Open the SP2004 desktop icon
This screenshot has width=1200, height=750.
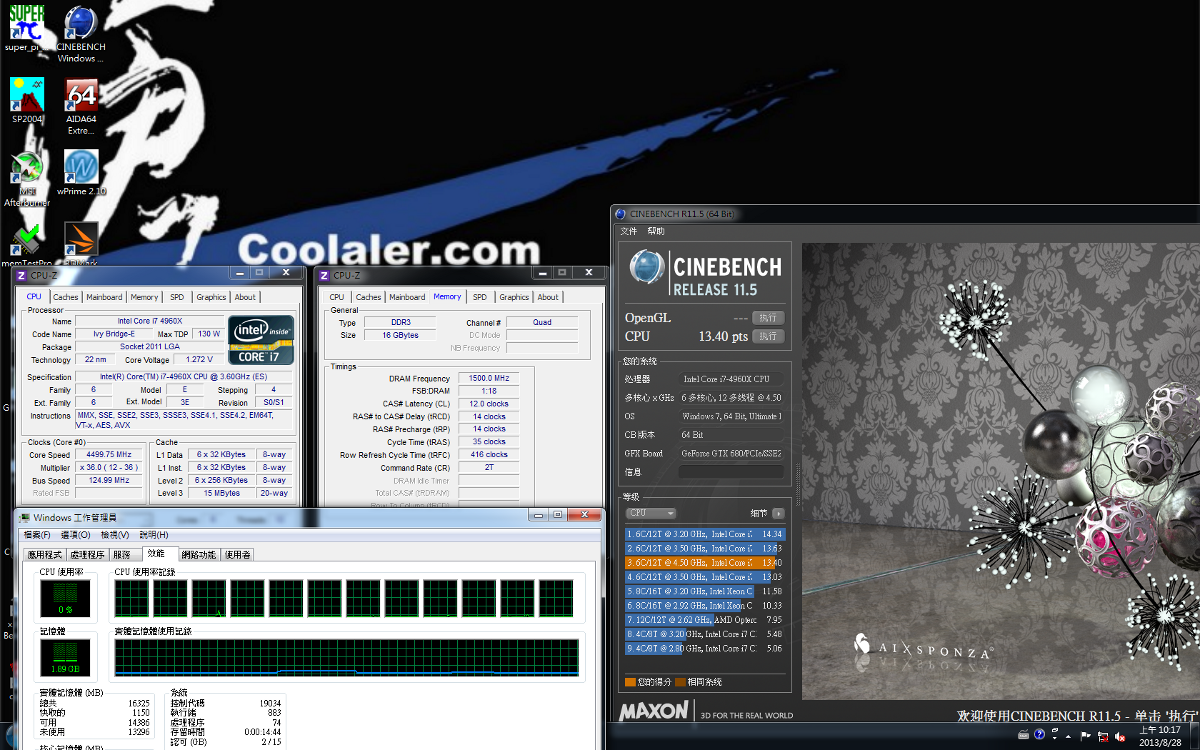pos(27,100)
